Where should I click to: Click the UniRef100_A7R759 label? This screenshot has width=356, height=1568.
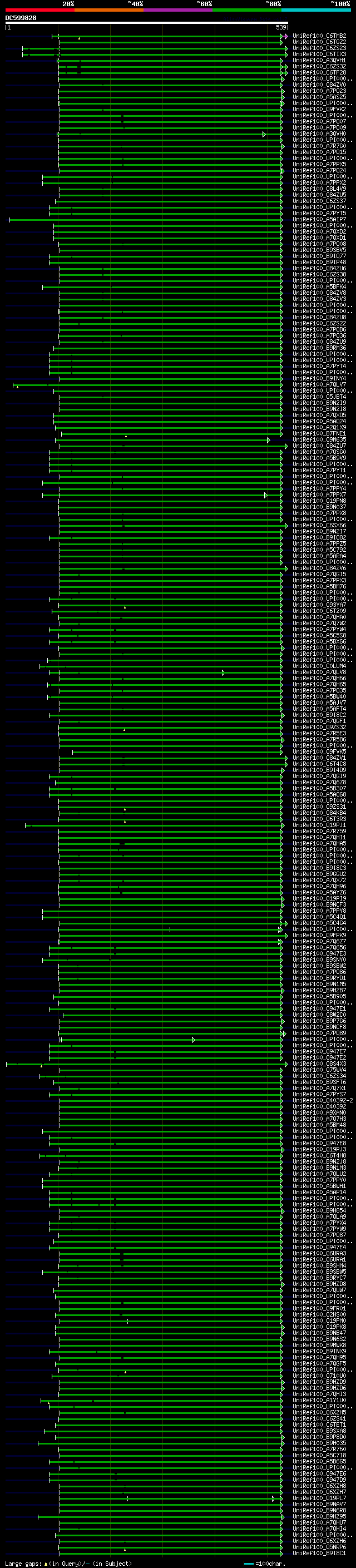click(319, 831)
